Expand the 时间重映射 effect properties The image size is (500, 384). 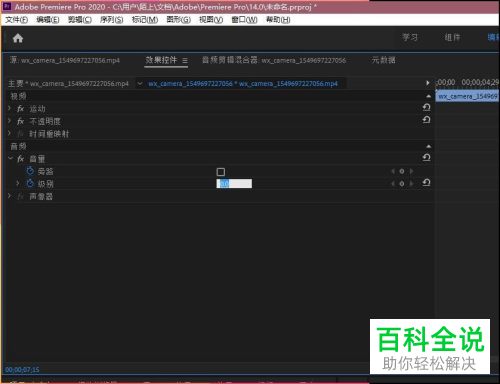click(9, 133)
